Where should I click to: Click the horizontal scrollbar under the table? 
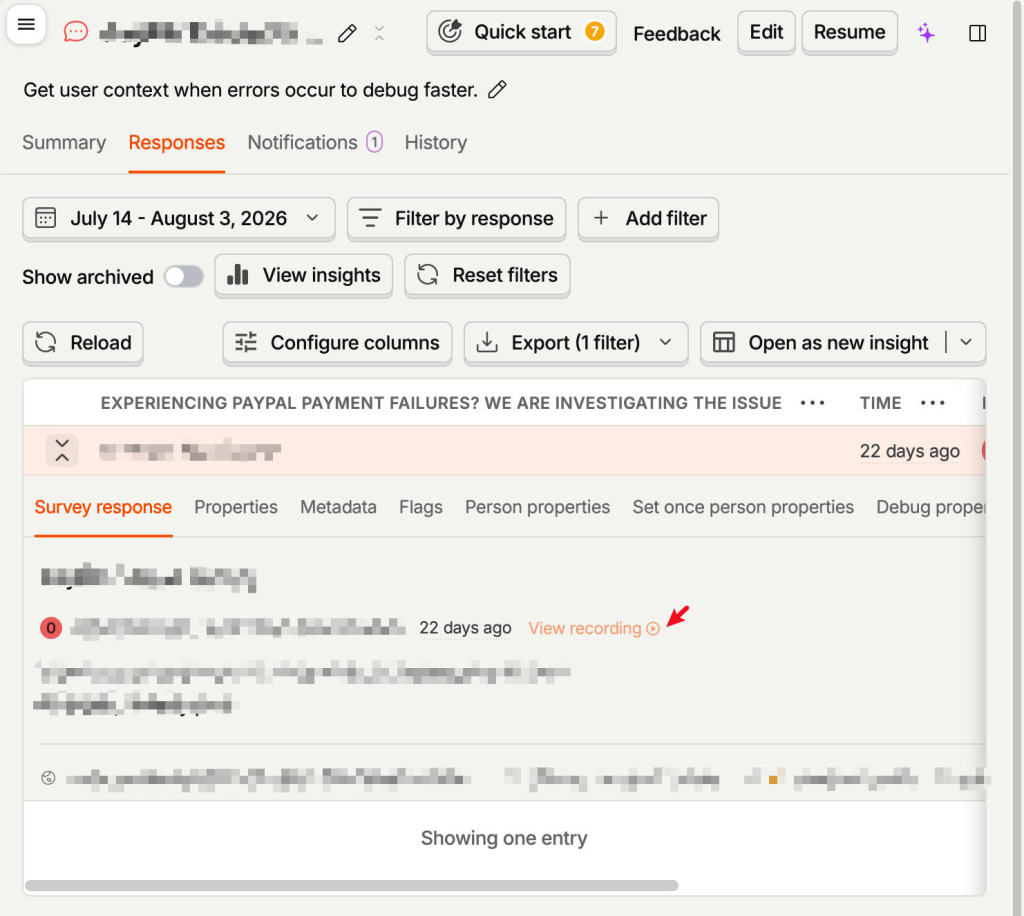click(x=351, y=885)
